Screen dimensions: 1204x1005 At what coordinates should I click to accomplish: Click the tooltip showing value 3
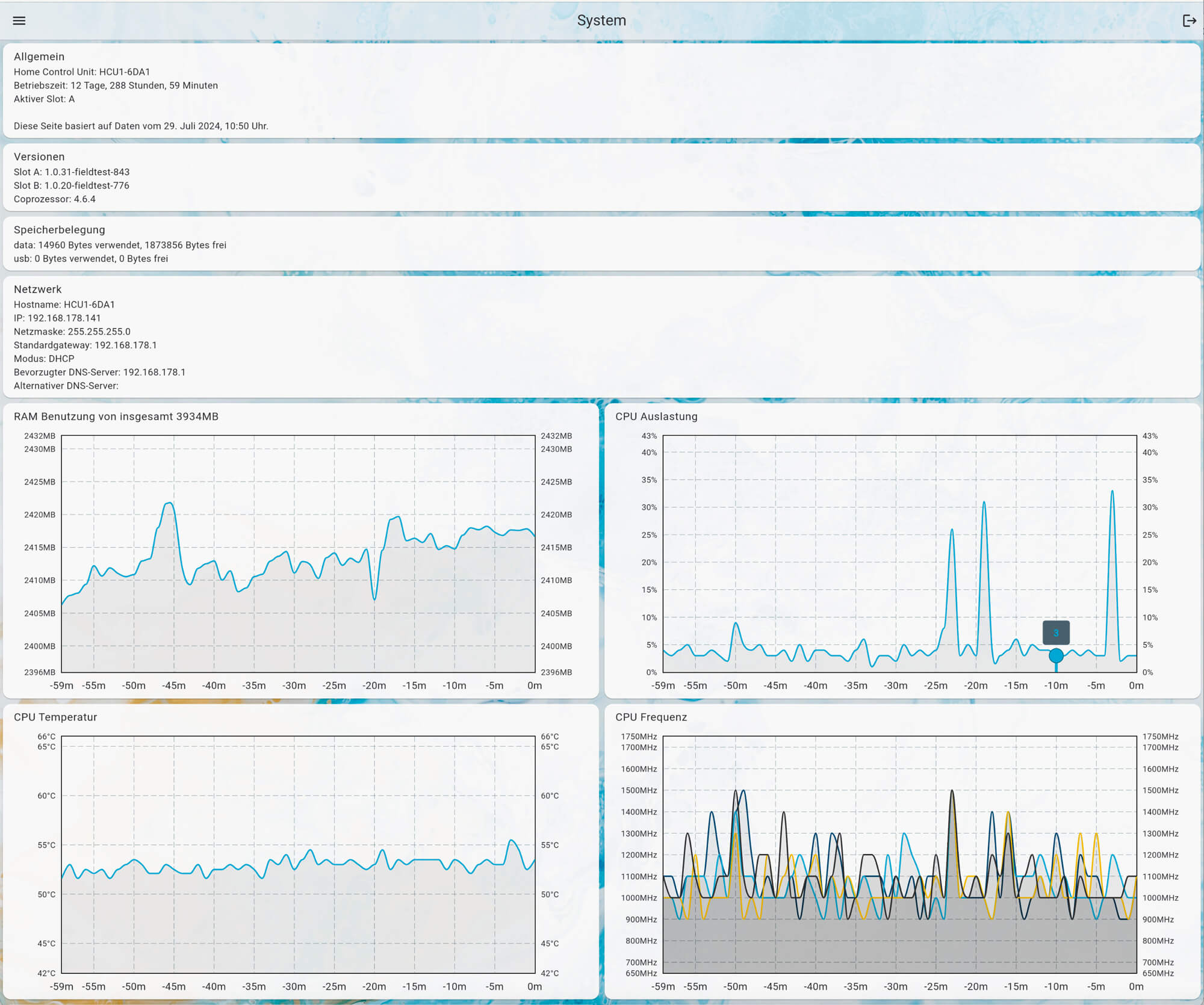1056,632
